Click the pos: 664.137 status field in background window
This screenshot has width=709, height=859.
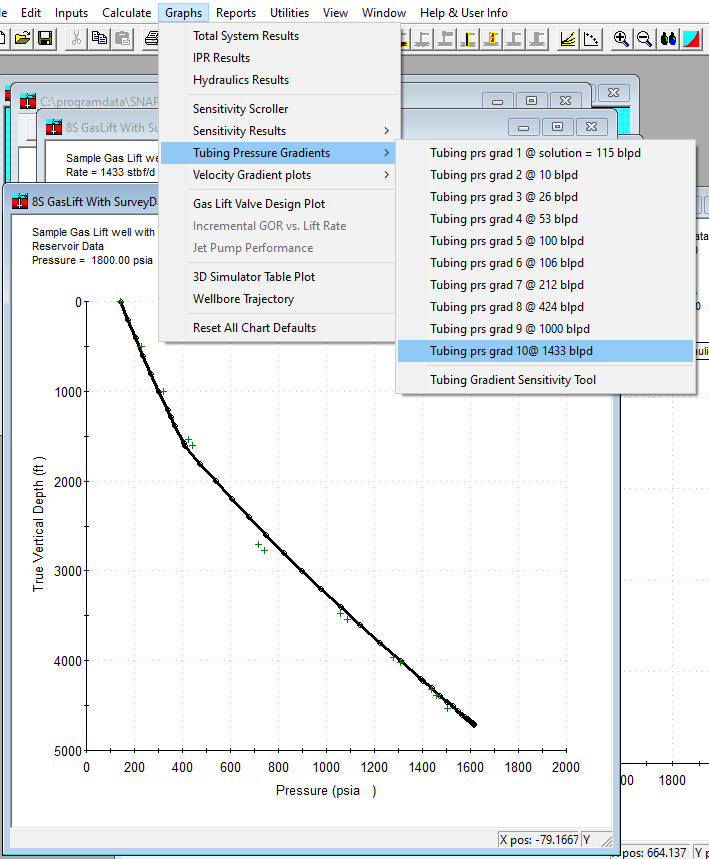655,852
